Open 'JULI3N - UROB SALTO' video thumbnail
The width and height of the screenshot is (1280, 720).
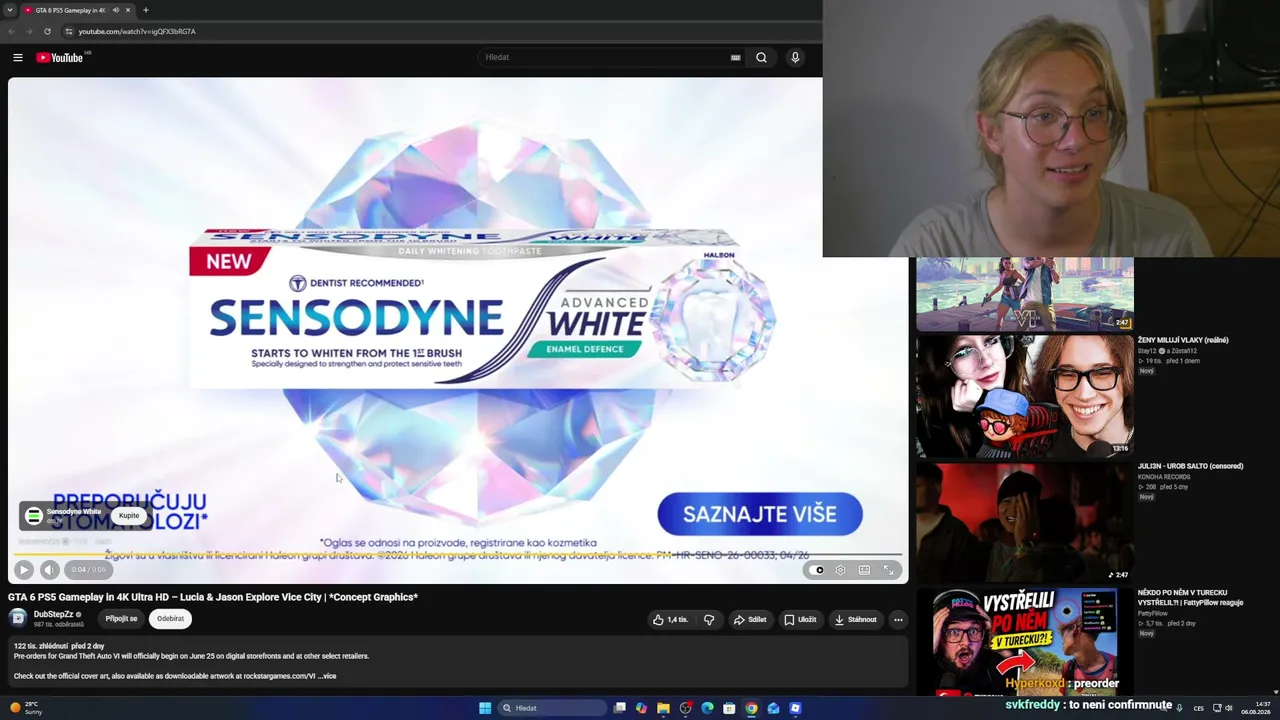1025,522
